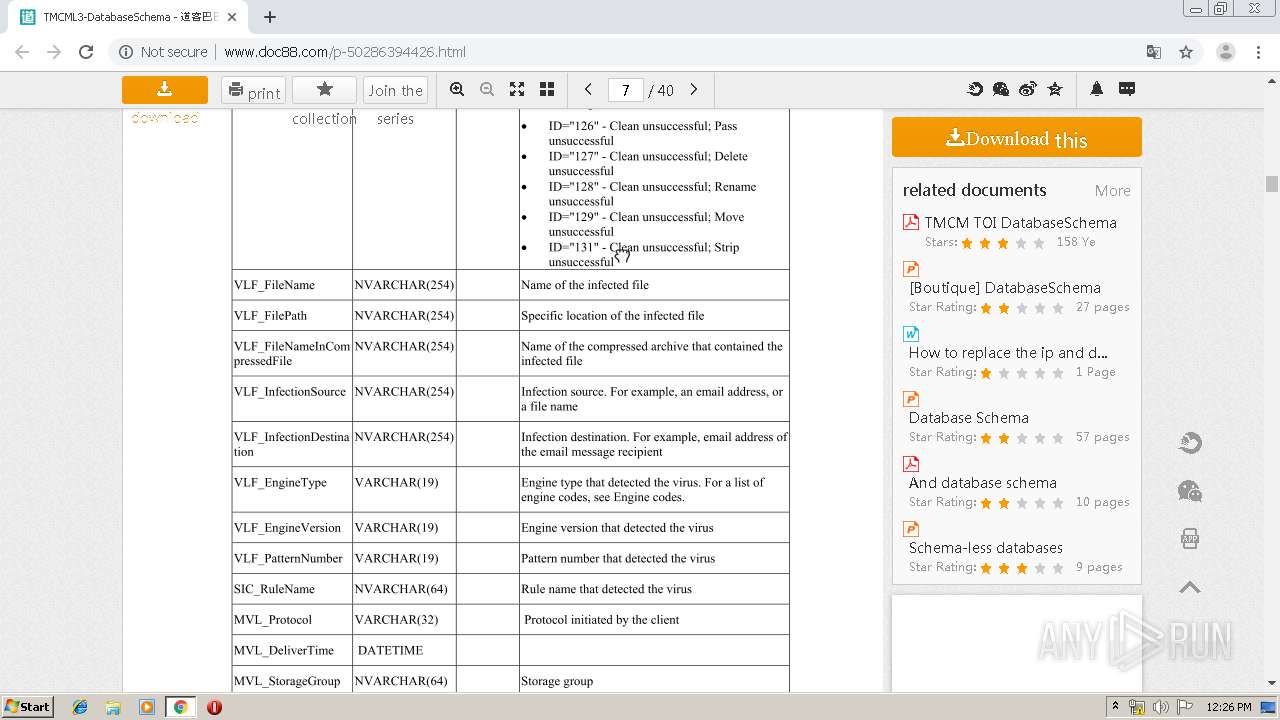This screenshot has width=1280, height=720.
Task: Click the browser back button
Action: (x=22, y=52)
